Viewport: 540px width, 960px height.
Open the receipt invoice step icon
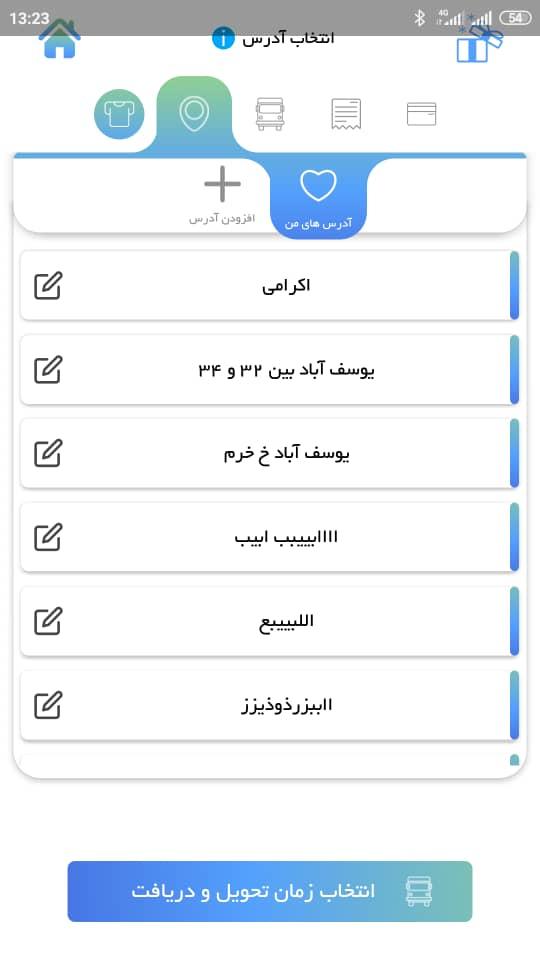coord(346,114)
